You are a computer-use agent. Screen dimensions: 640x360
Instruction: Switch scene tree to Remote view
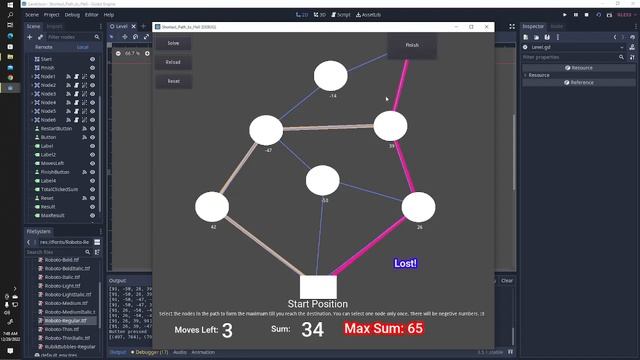[44, 47]
